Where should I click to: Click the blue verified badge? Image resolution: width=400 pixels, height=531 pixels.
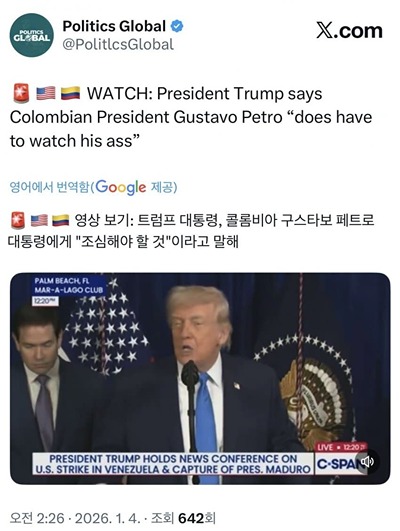[x=176, y=26]
